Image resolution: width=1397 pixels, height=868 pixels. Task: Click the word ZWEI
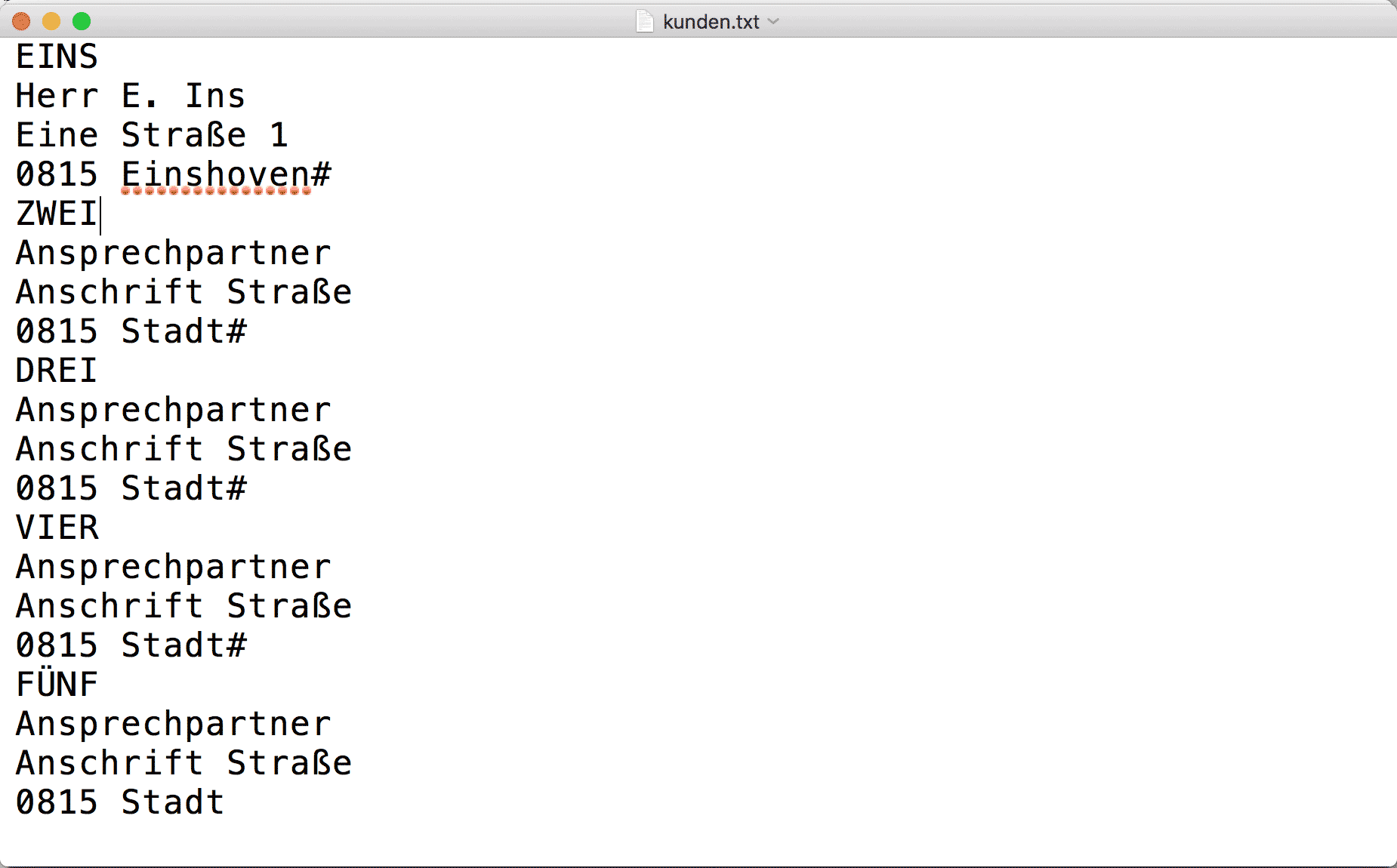(x=57, y=214)
